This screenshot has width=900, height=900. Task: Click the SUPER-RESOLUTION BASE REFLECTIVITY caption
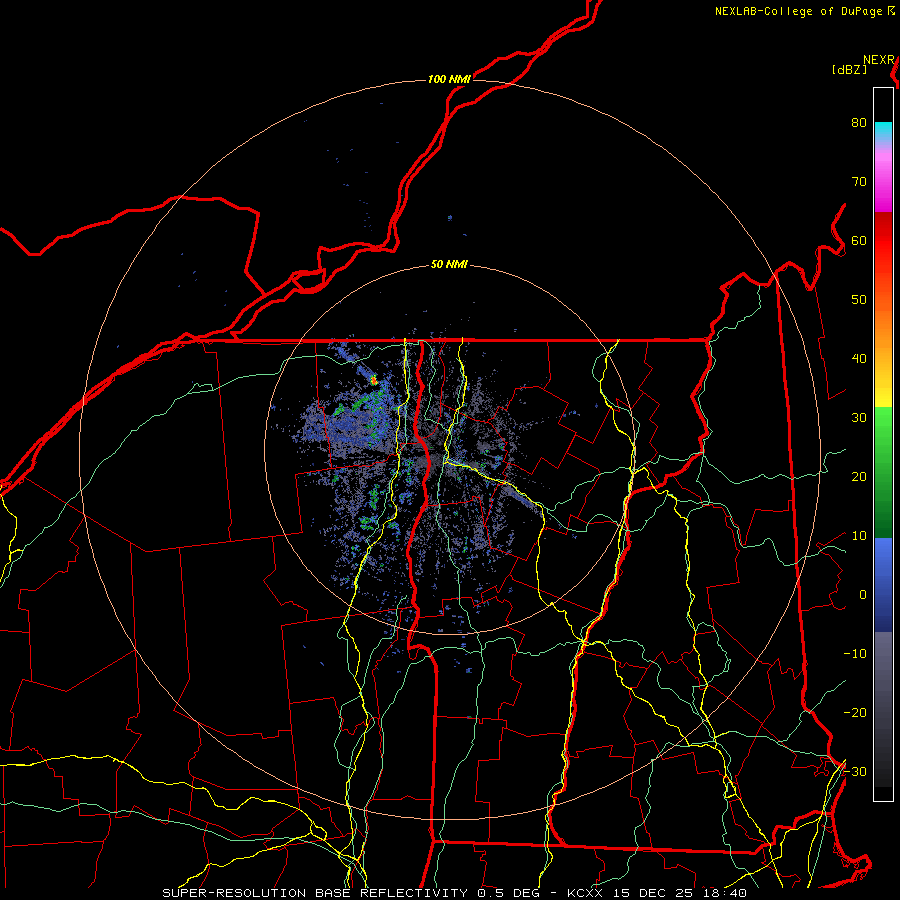(x=315, y=893)
